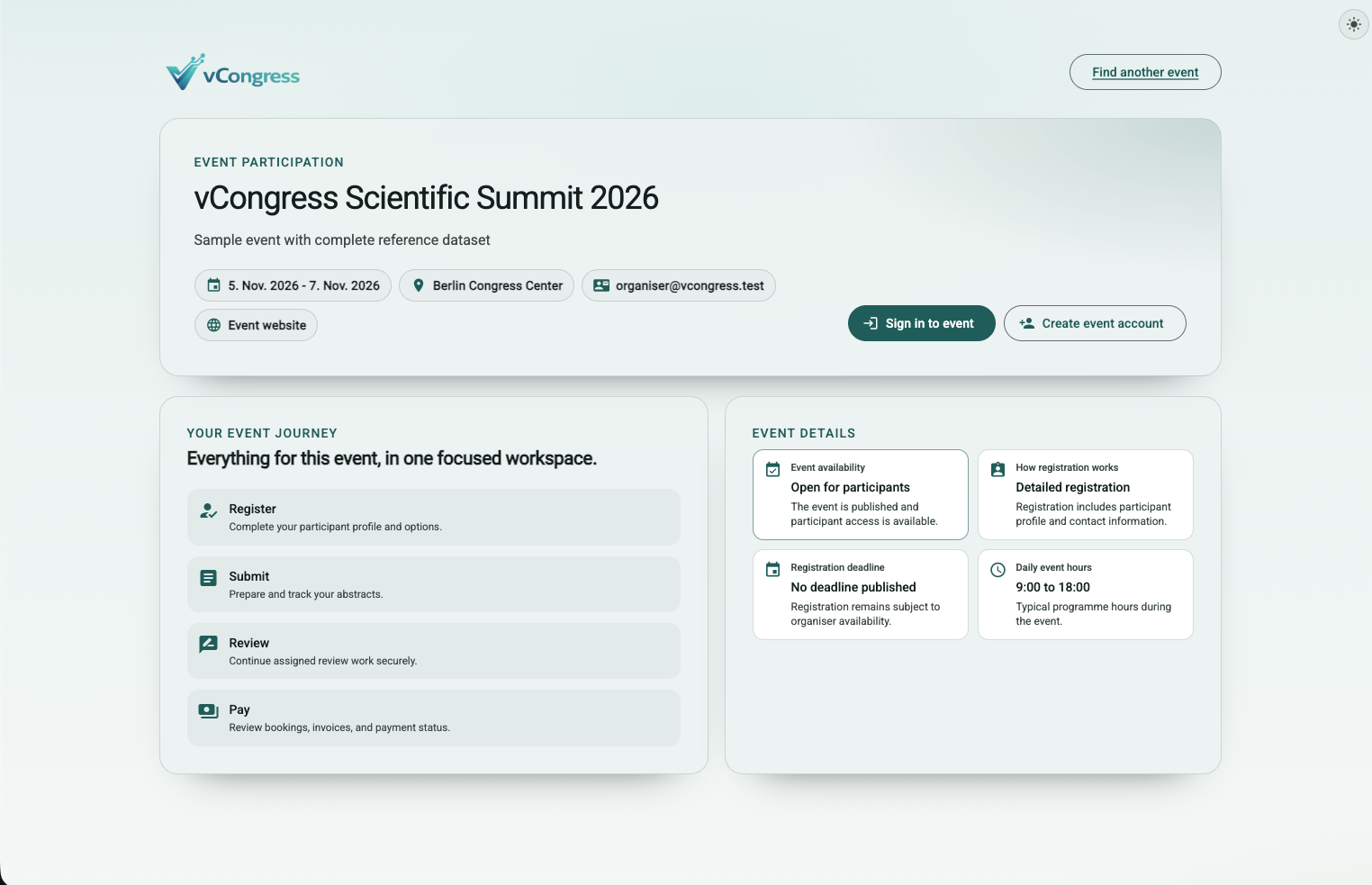Click 'Review bookings, invoices, and payment status.' text
This screenshot has width=1372, height=885.
click(339, 727)
